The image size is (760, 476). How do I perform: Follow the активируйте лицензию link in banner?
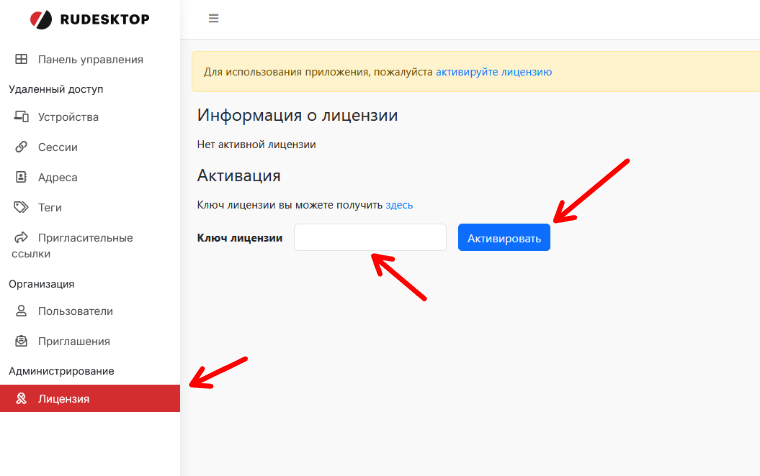coord(493,72)
